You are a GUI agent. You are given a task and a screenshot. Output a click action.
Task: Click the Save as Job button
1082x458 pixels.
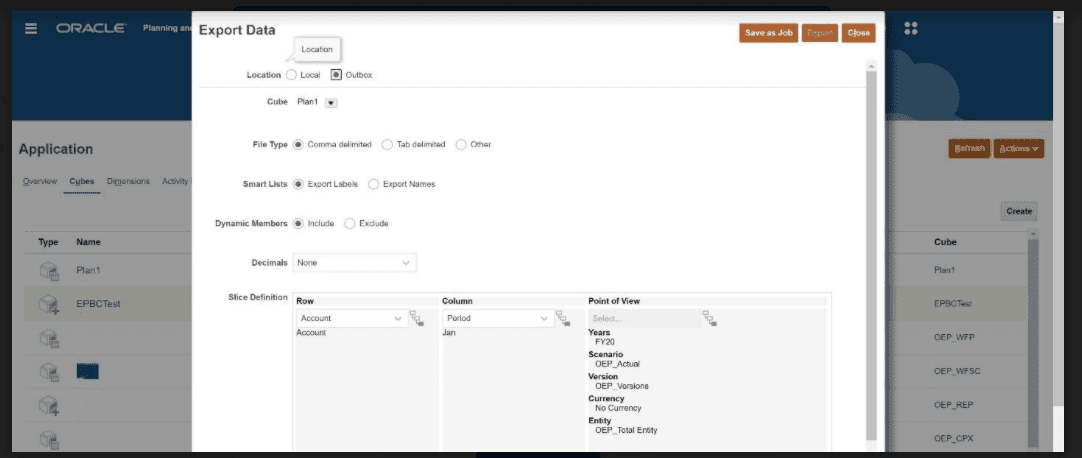coord(769,33)
